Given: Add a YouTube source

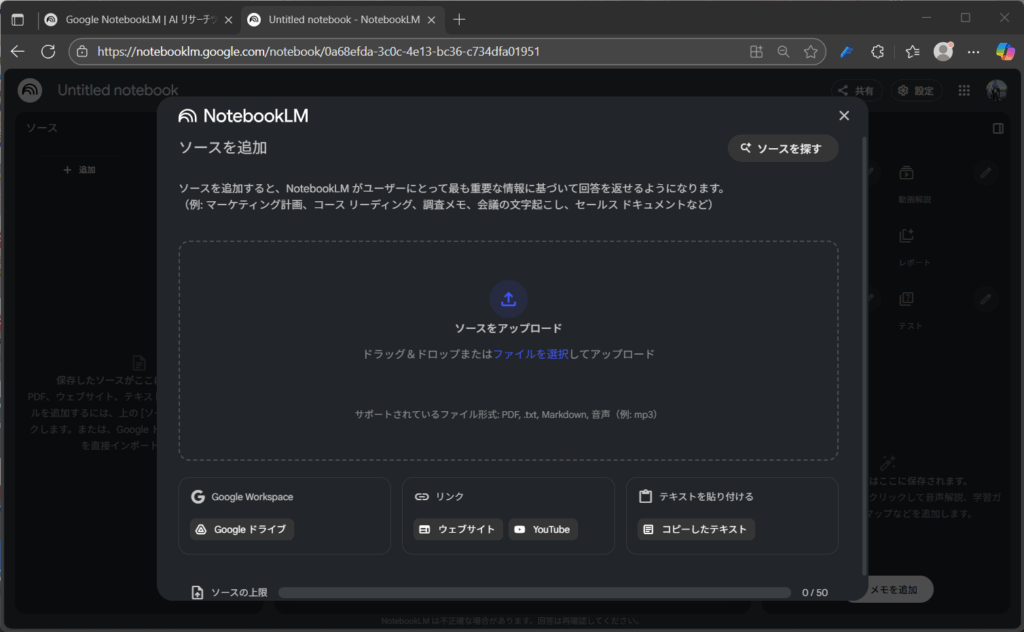Looking at the screenshot, I should click(543, 529).
